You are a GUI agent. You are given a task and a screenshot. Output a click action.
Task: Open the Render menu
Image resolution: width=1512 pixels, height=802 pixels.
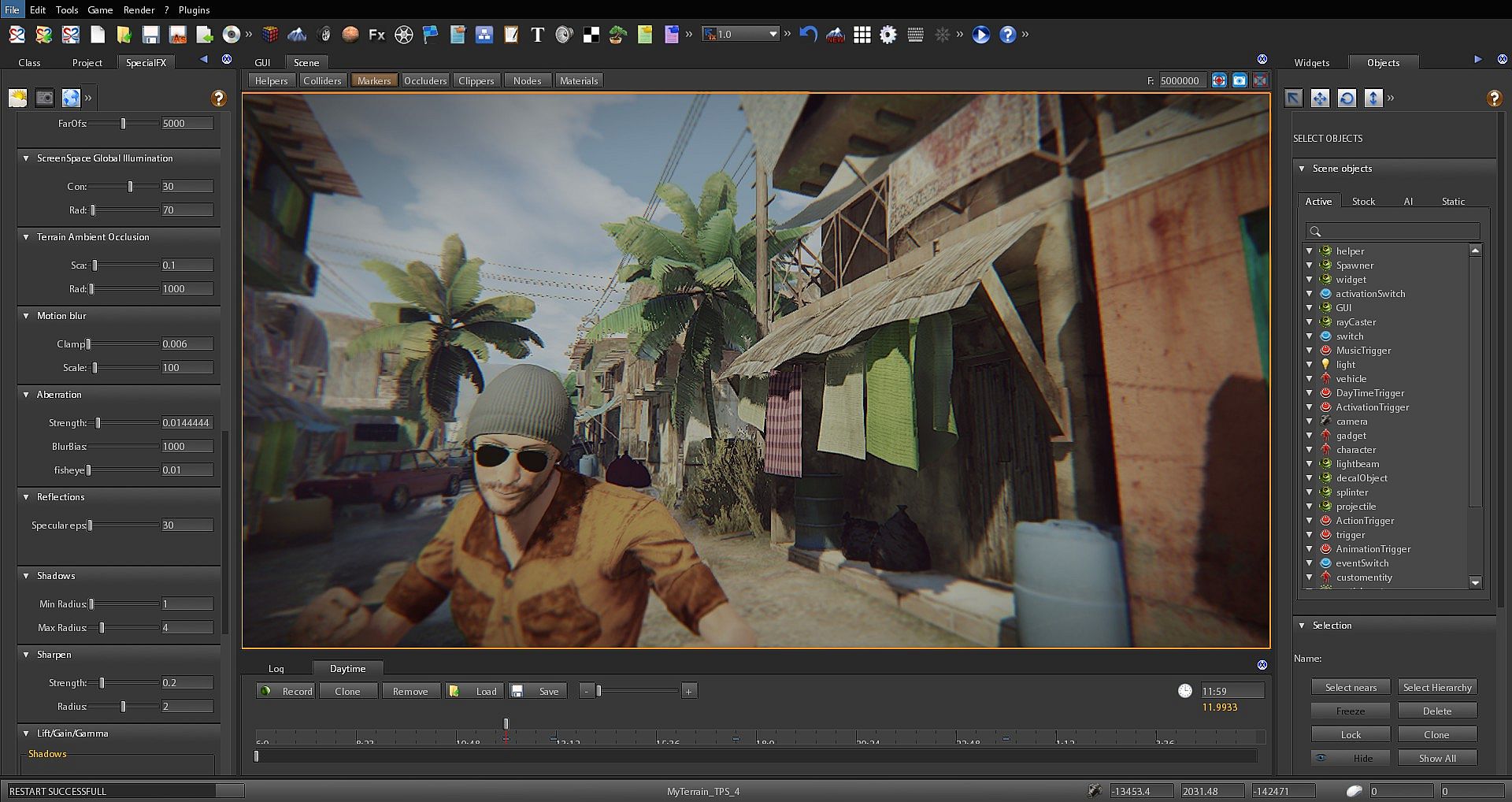click(139, 9)
